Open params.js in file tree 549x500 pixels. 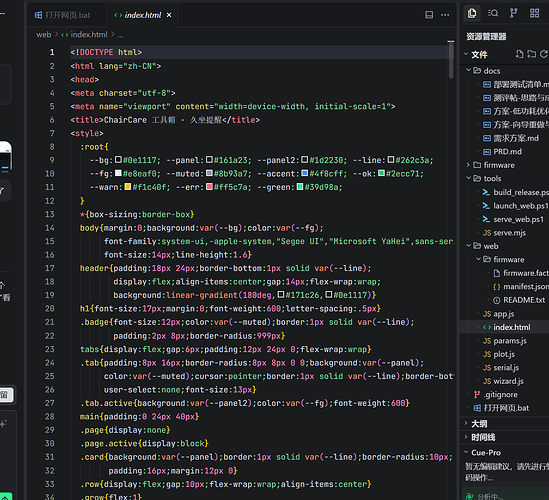tap(510, 341)
